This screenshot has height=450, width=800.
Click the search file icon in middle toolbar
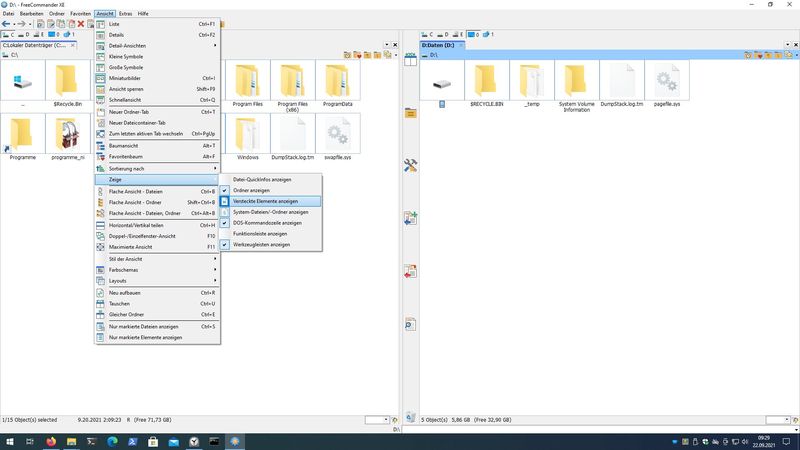pyautogui.click(x=410, y=324)
